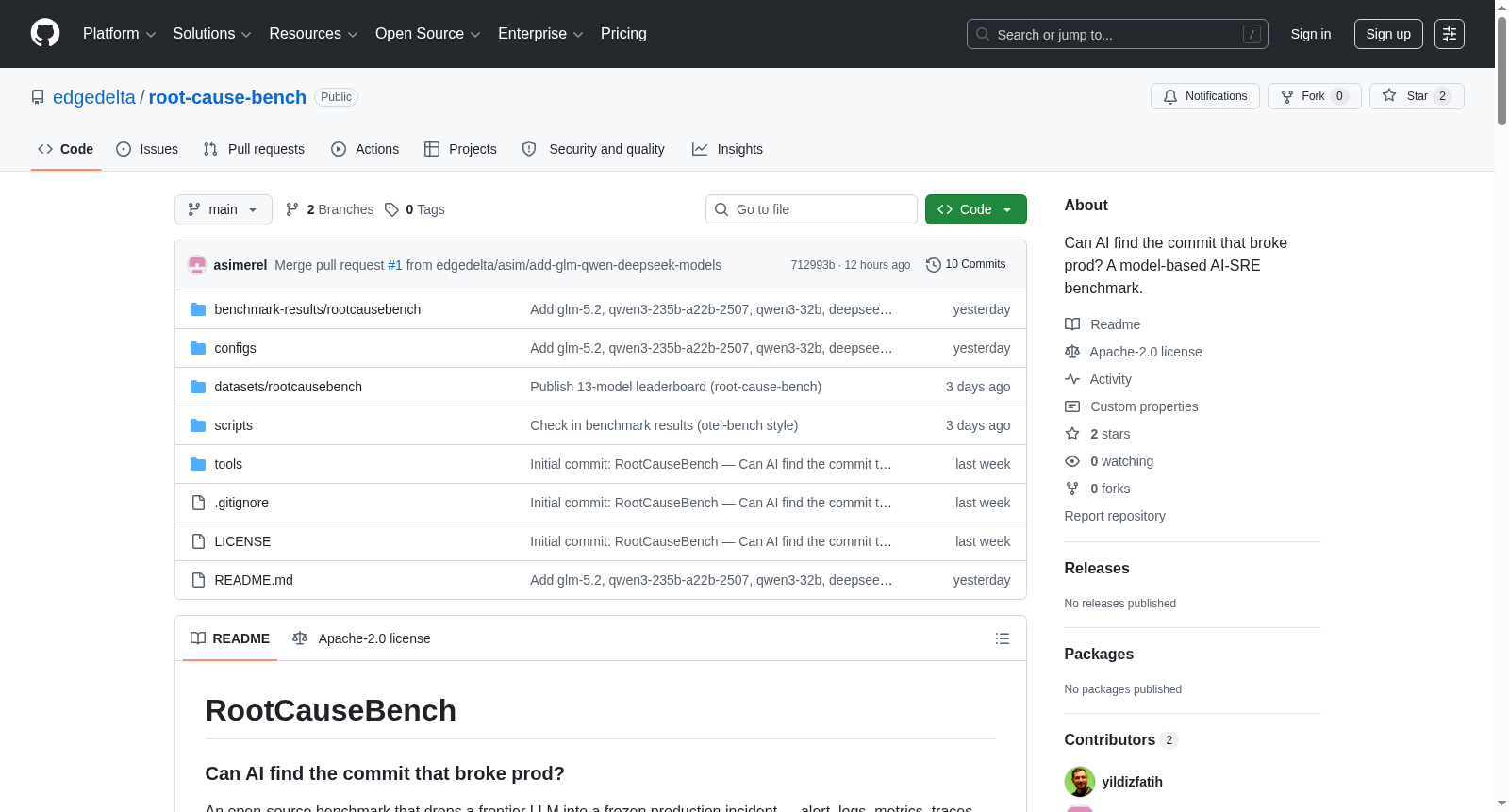Screen dimensions: 1509x812
Task: Click the notifications bell icon
Action: point(1170,97)
